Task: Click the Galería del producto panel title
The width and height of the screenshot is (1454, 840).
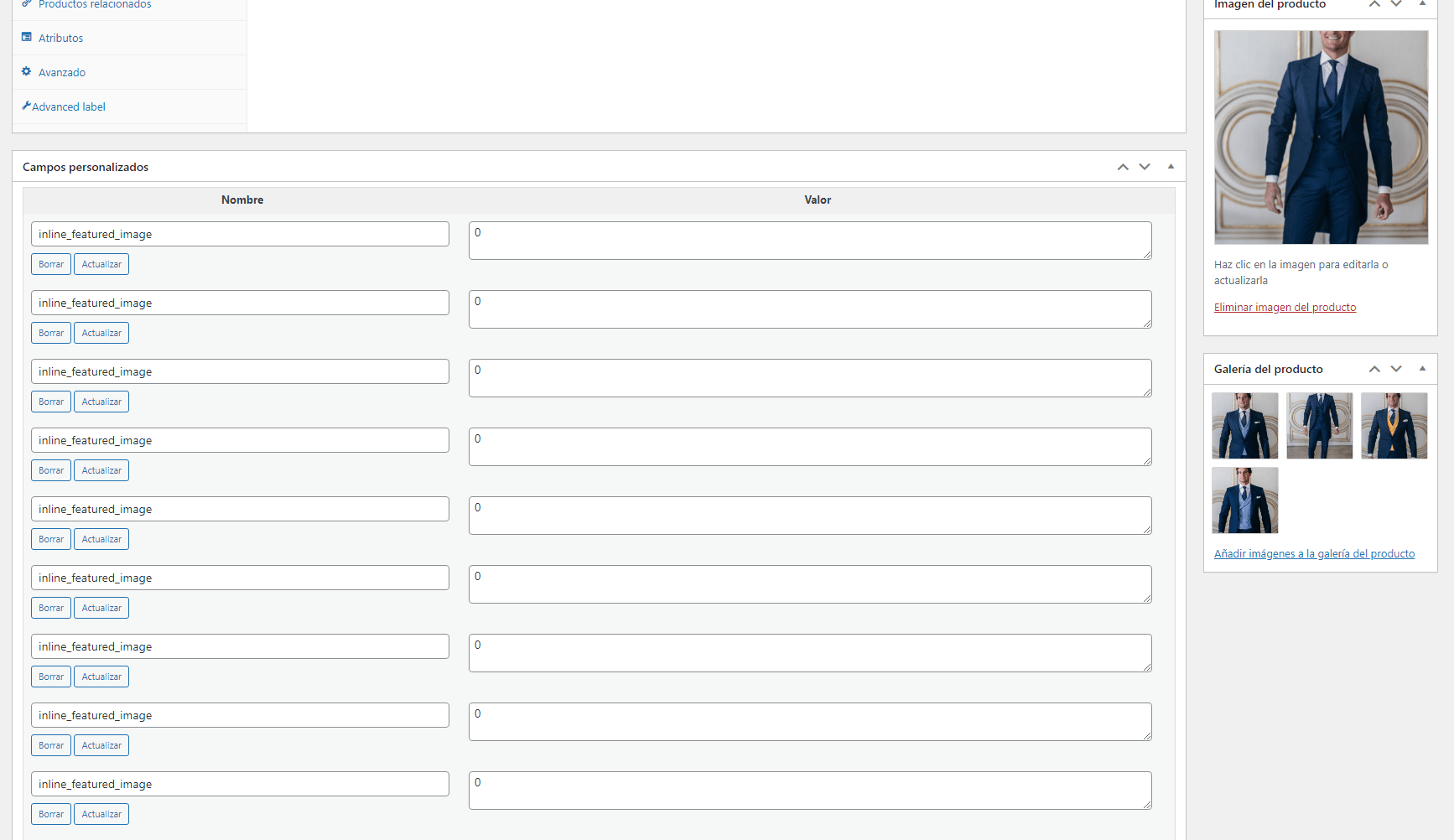Action: tap(1269, 369)
